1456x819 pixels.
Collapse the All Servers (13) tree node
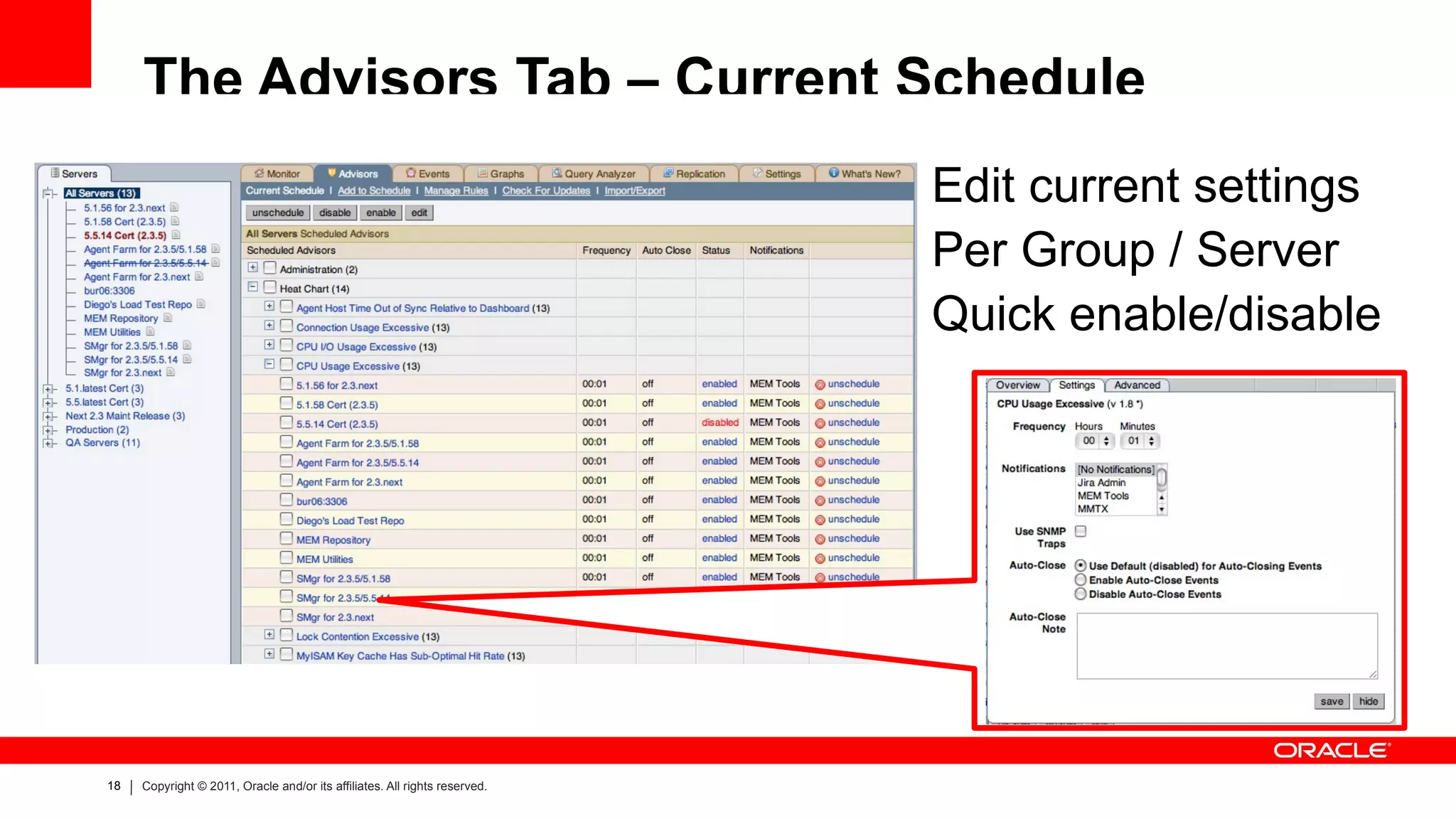click(48, 193)
